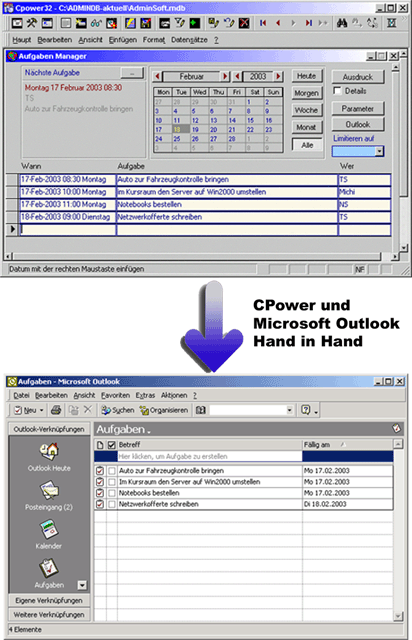Click the Aufgaben folder banner icon at right
Viewport: 412px width, 640px height.
tap(396, 429)
